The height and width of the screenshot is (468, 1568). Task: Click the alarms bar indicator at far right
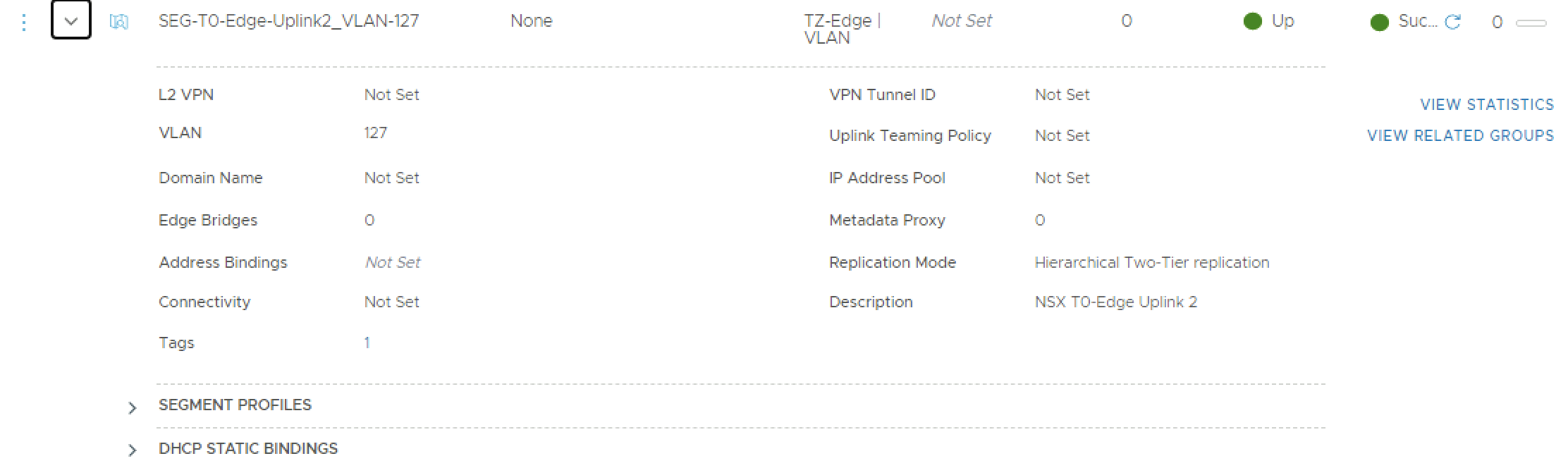coord(1531,23)
